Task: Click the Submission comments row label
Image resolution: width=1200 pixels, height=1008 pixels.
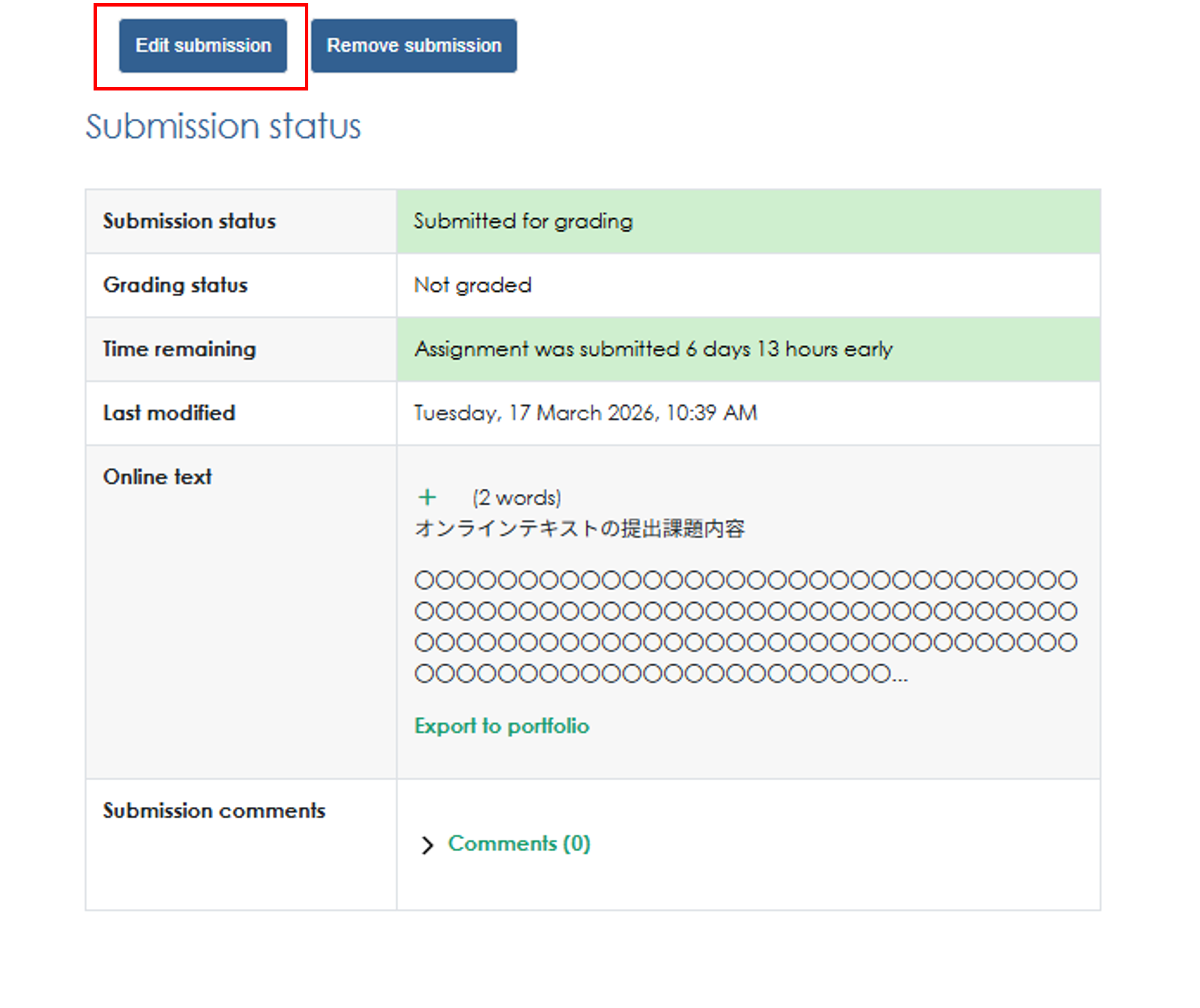Action: pos(214,811)
